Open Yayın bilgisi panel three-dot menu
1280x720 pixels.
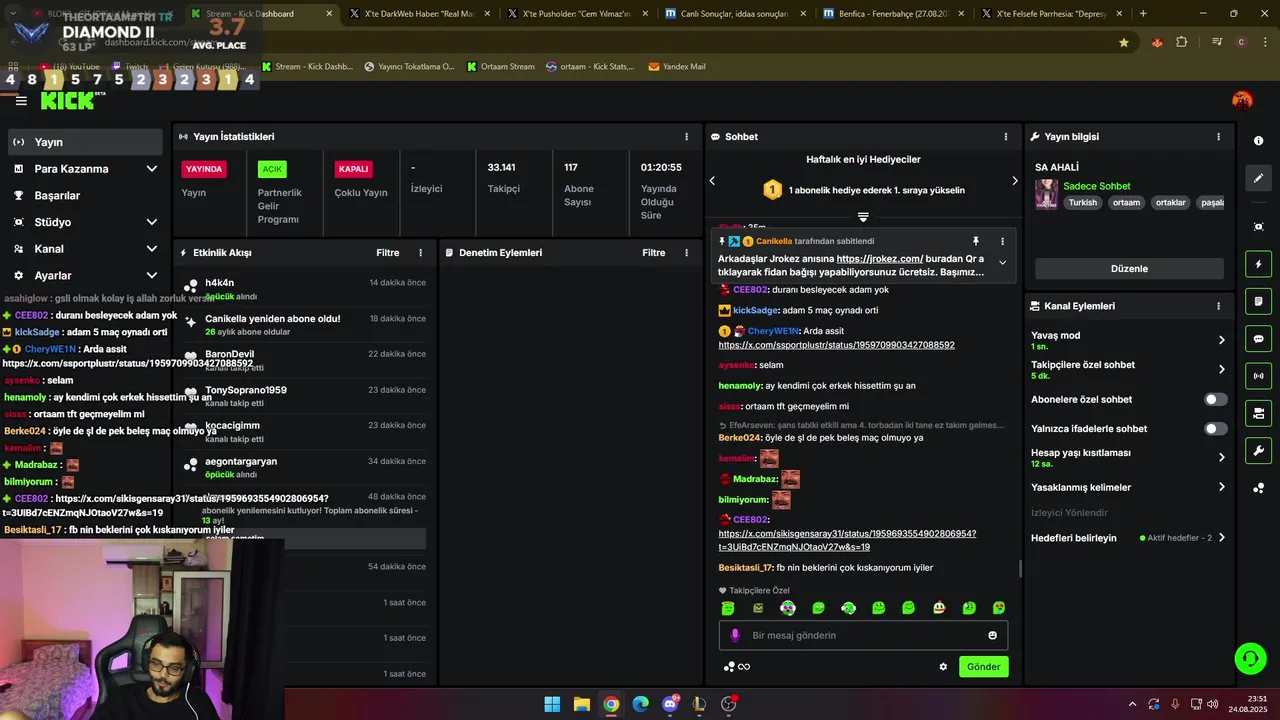[x=1218, y=137]
